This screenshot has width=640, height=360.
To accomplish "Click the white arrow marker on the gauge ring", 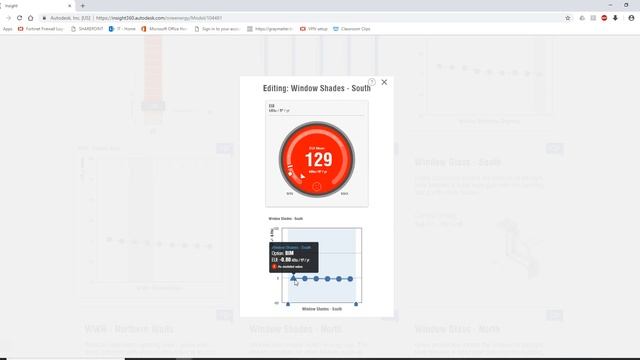I will click(302, 176).
